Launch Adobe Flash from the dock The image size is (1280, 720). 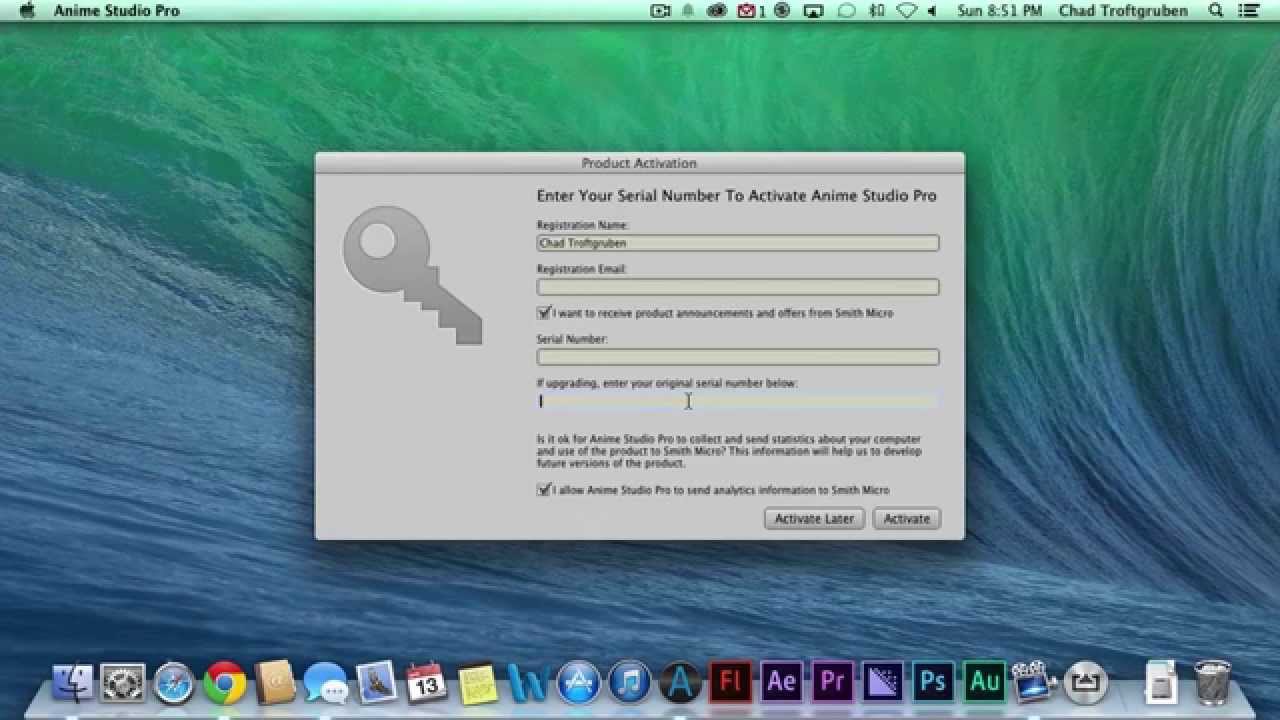click(x=731, y=682)
